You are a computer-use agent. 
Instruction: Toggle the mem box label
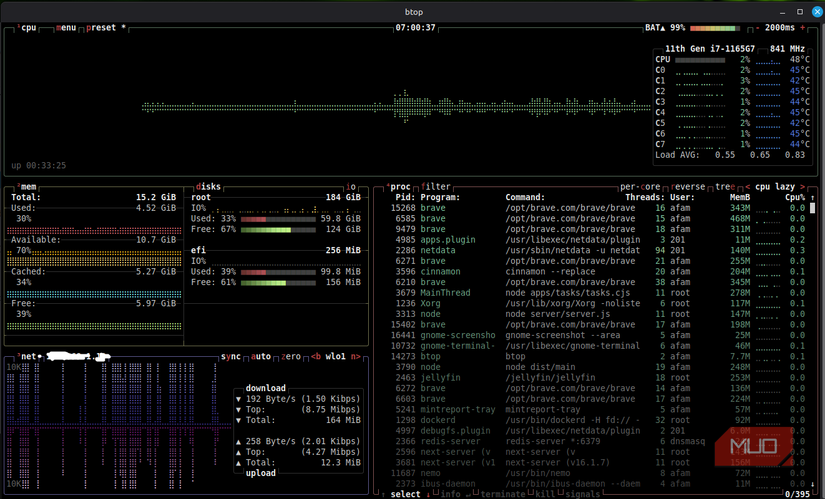27,187
